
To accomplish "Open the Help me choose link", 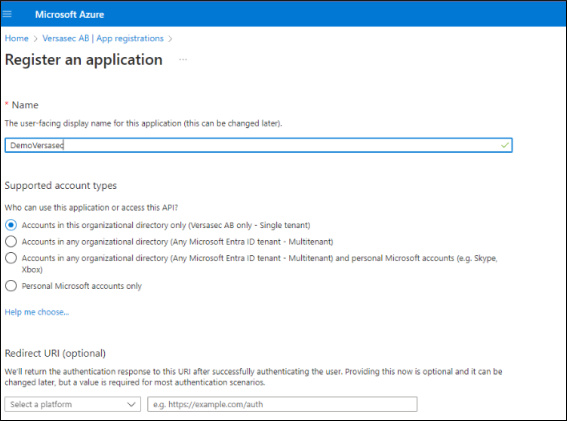I will [x=37, y=312].
